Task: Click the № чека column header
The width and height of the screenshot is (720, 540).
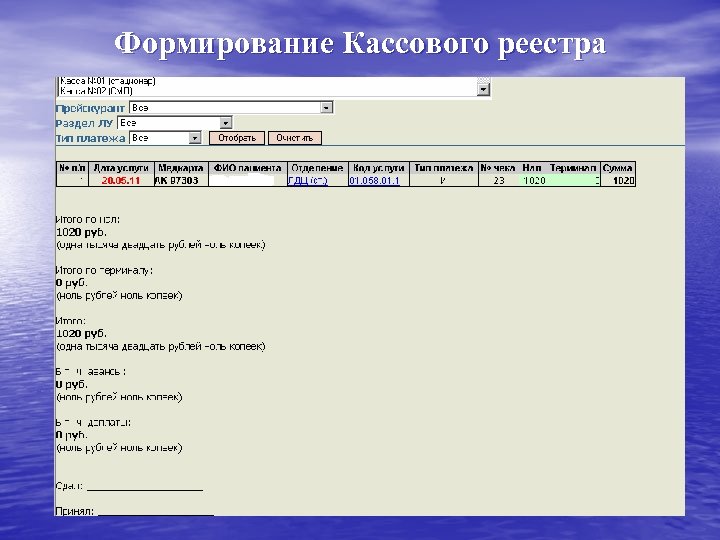Action: pos(498,168)
